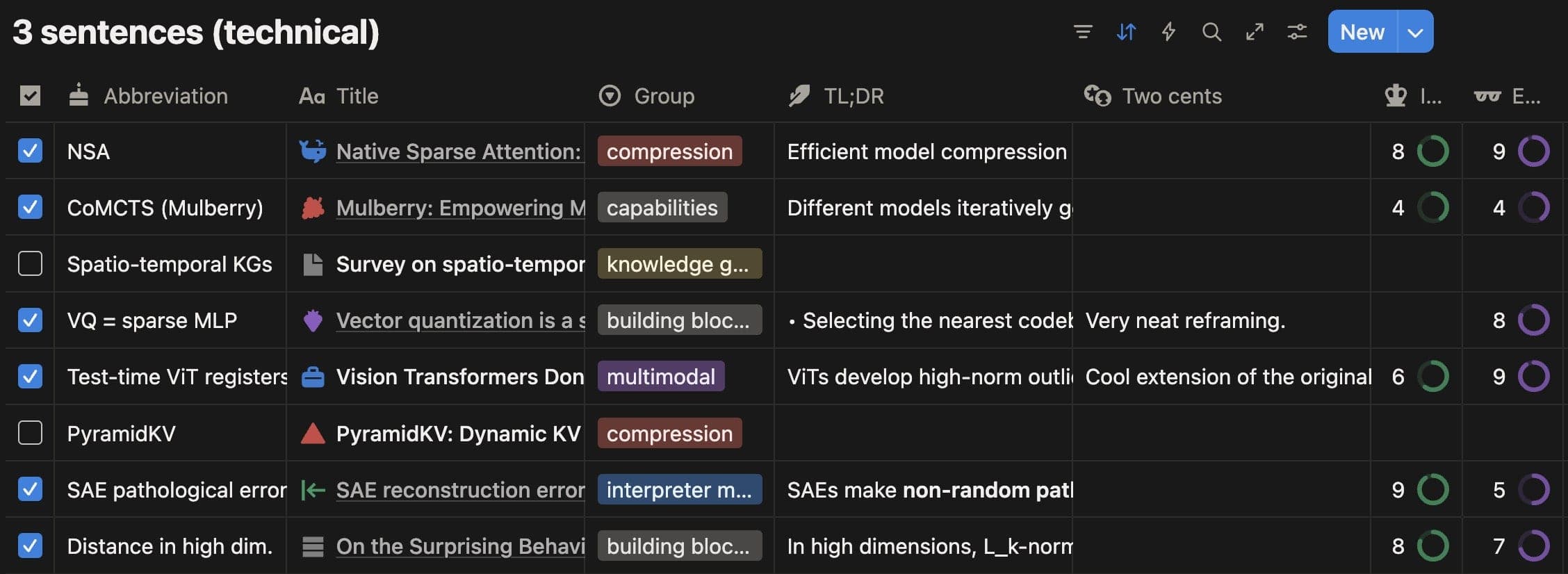This screenshot has height=574, width=1568.
Task: Click the red triangle icon beside PyramidKV title
Action: pyautogui.click(x=314, y=433)
